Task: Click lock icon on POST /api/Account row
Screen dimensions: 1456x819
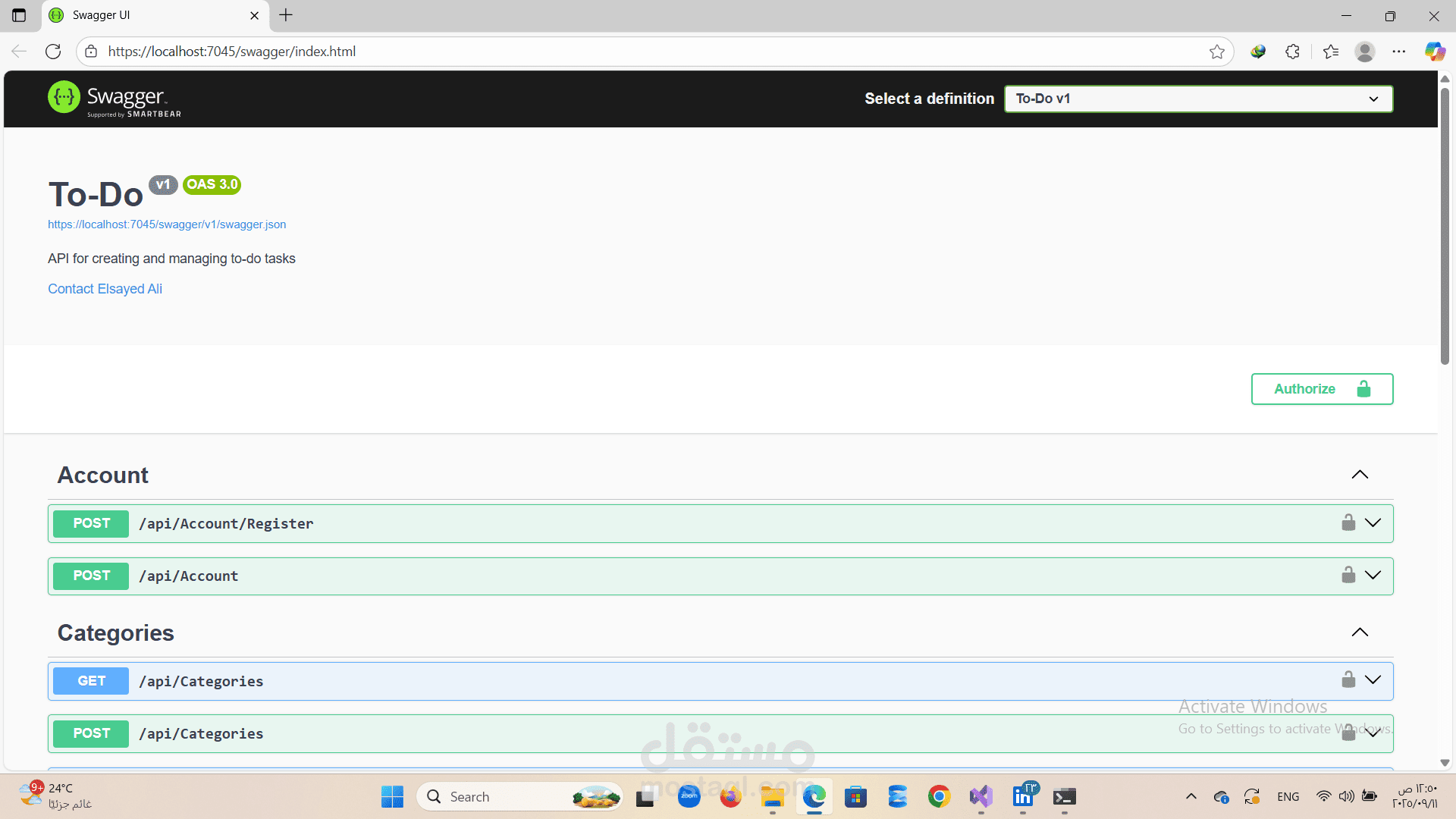Action: click(1348, 575)
